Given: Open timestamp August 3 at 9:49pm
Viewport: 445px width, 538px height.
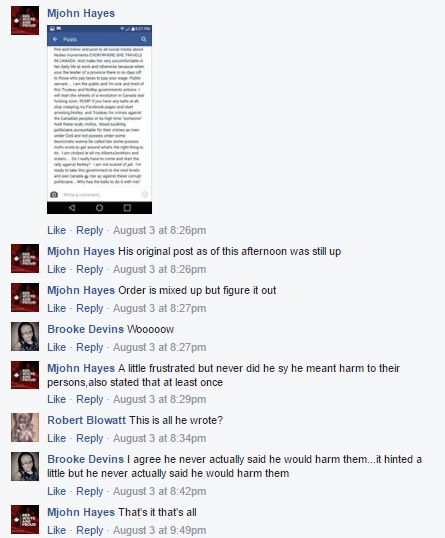Looking at the screenshot, I should pos(160,530).
